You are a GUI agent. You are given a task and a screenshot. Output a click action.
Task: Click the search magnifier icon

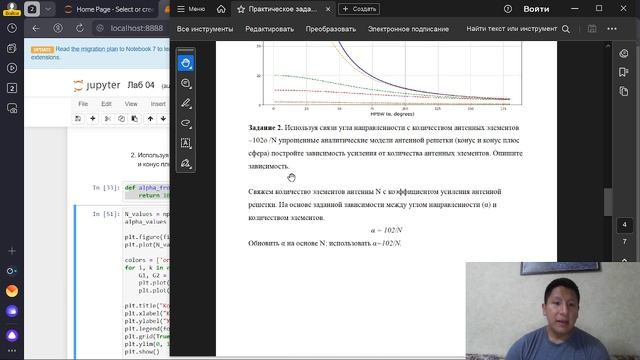pyautogui.click(x=566, y=29)
